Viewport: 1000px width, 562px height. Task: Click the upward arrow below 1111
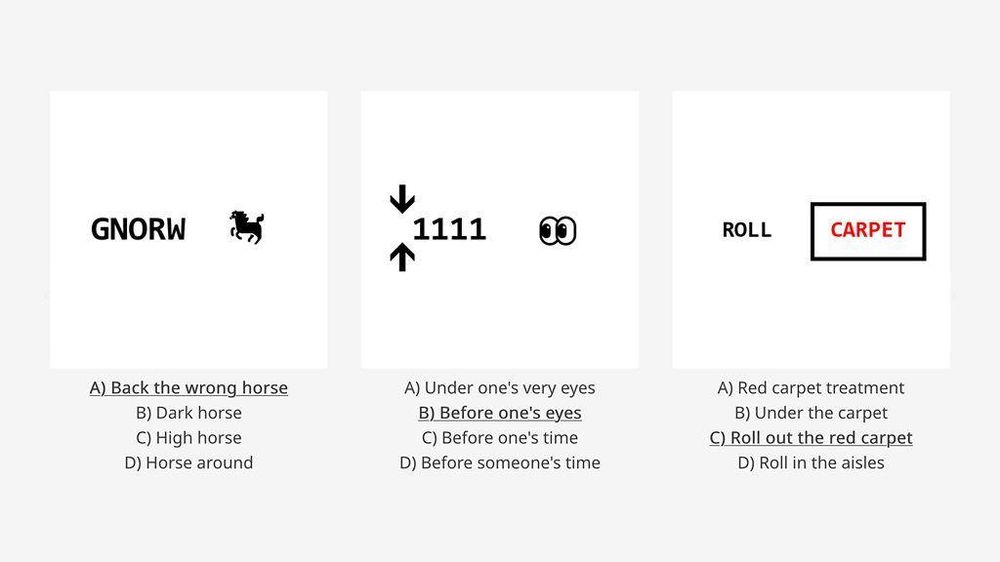click(402, 257)
